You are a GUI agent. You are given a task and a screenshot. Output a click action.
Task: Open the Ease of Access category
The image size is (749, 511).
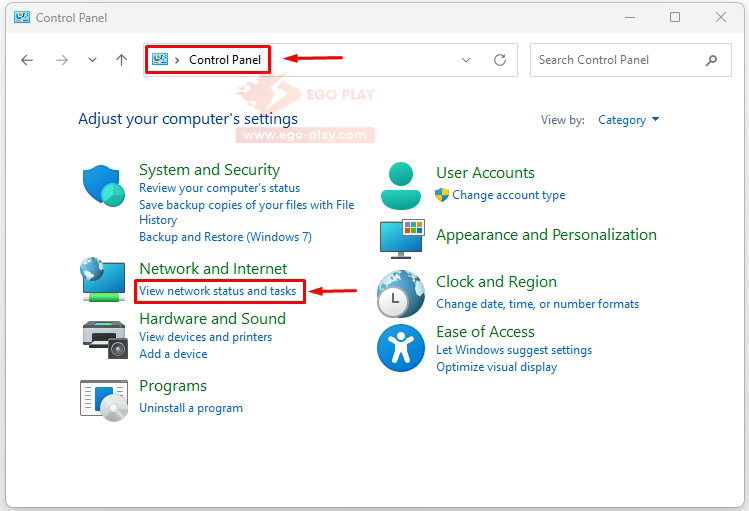tap(485, 331)
